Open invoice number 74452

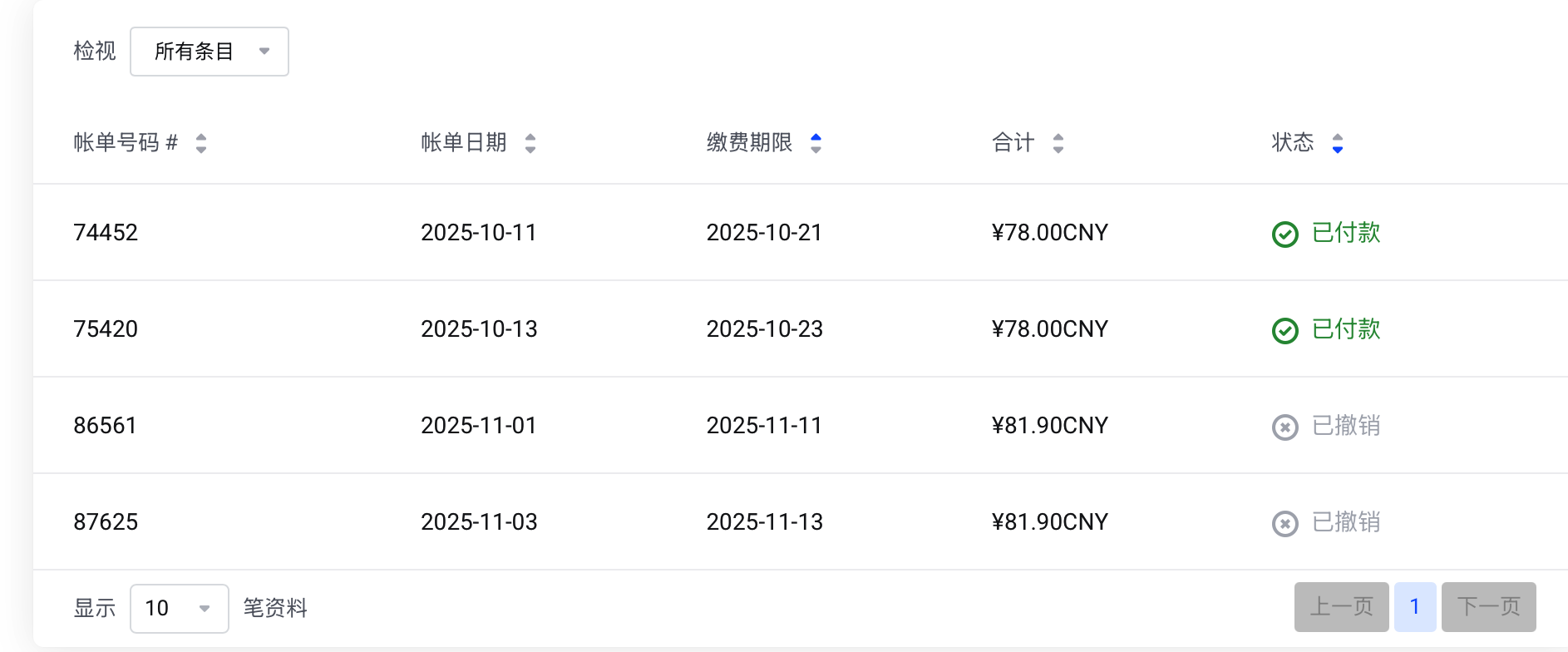(106, 233)
